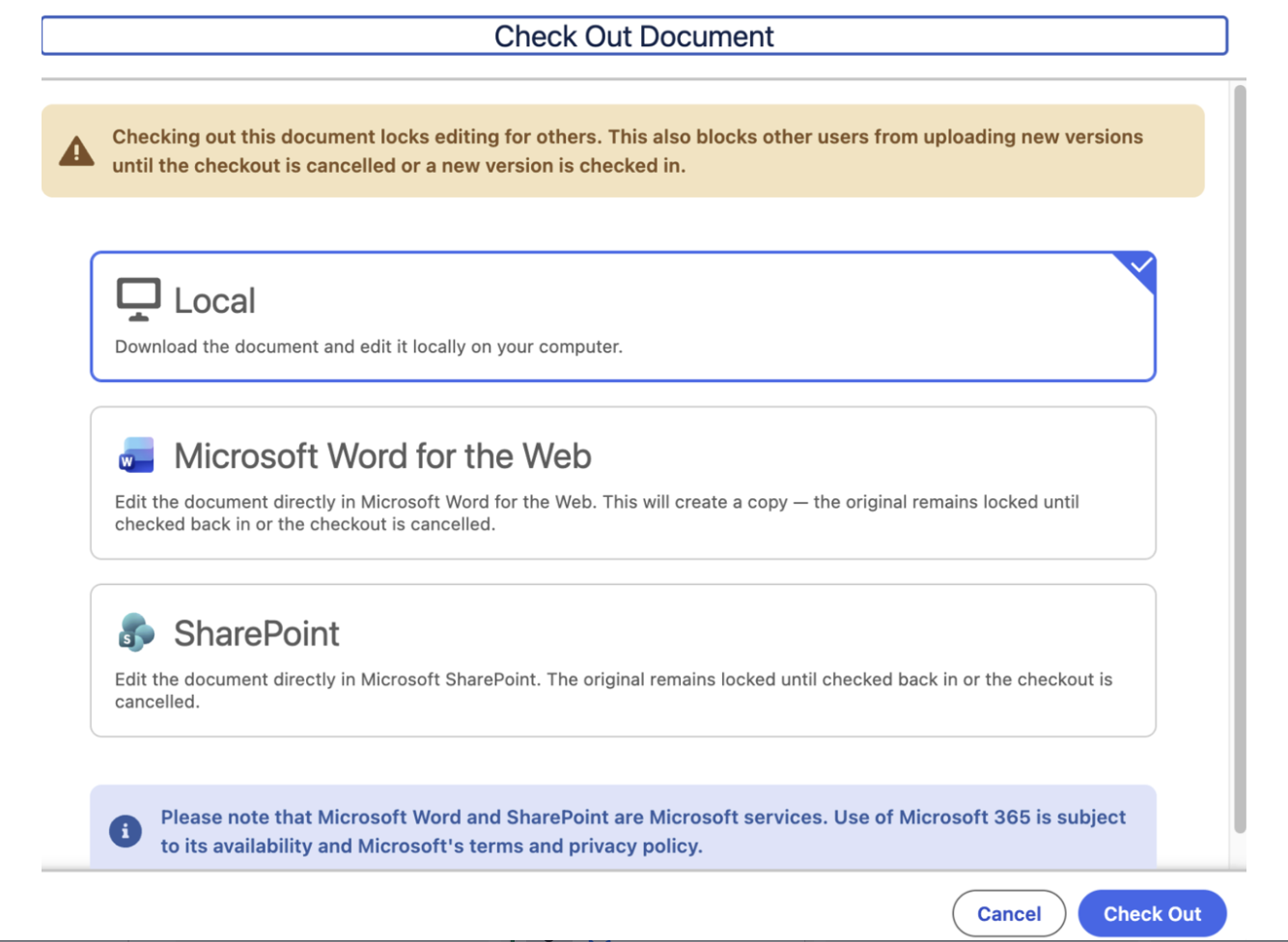Image resolution: width=1288 pixels, height=942 pixels.
Task: Confirm with the Check Out button
Action: click(1152, 914)
